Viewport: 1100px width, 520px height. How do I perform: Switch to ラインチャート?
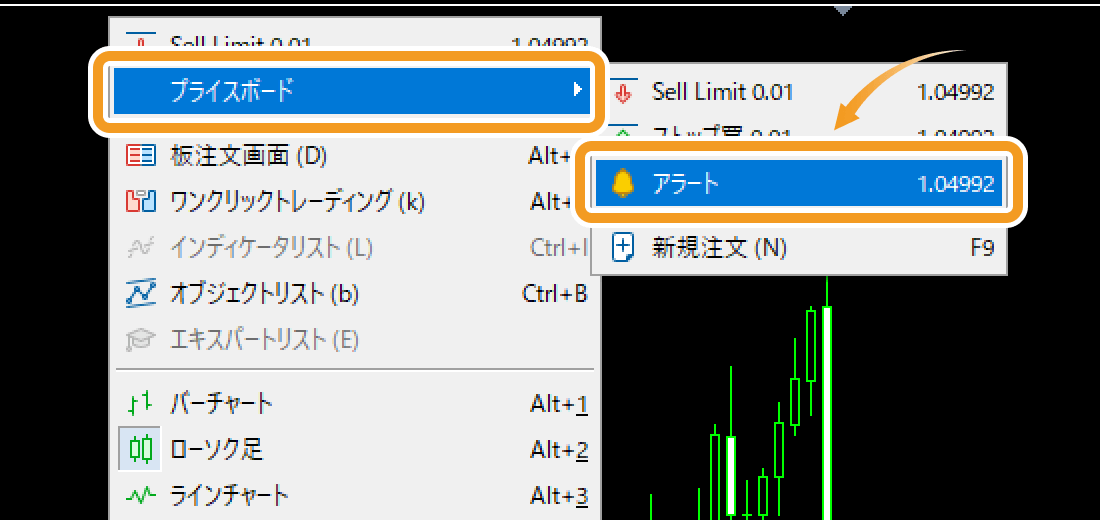[x=355, y=496]
